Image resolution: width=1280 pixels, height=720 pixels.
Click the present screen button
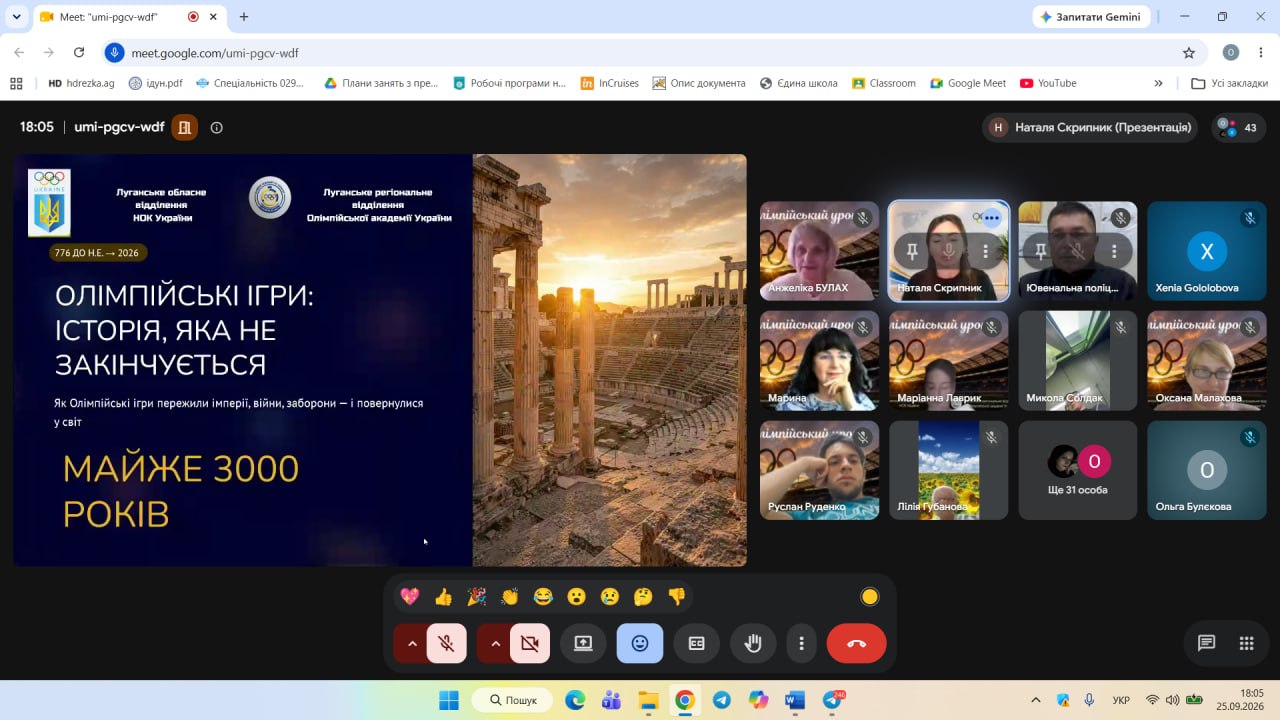pos(583,644)
